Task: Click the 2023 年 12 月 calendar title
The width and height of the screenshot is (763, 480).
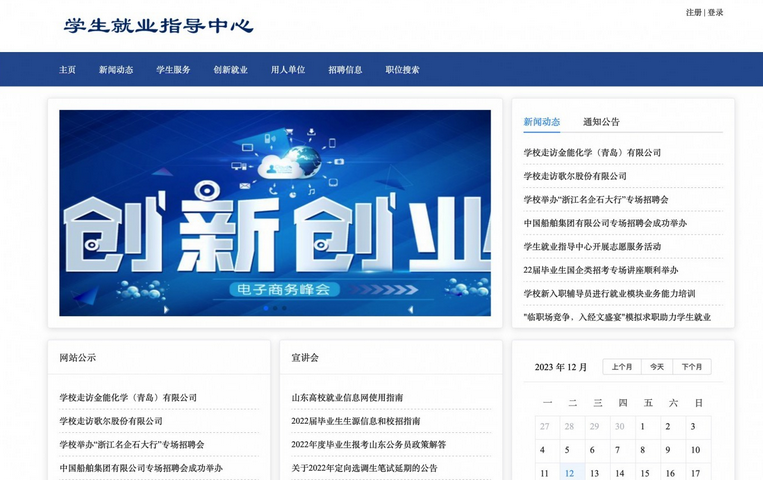Action: (561, 367)
